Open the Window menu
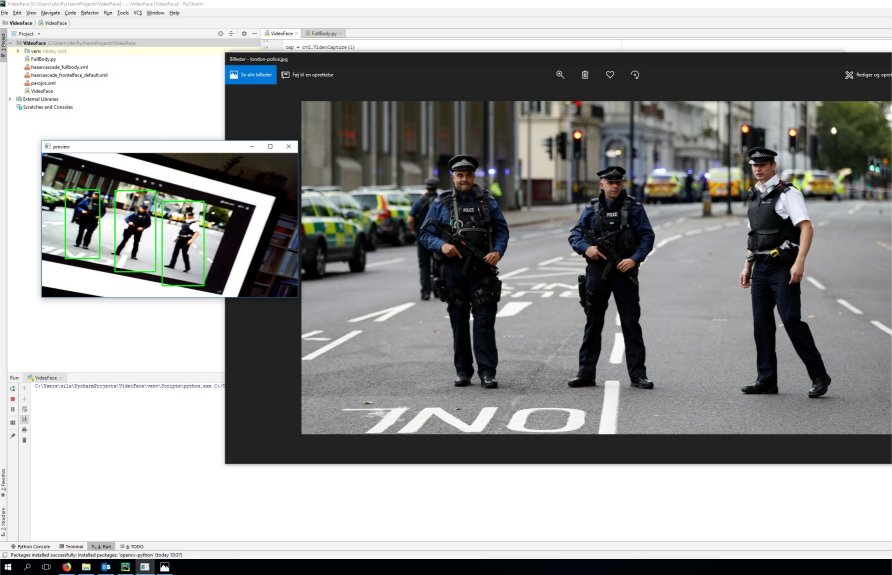 click(155, 13)
